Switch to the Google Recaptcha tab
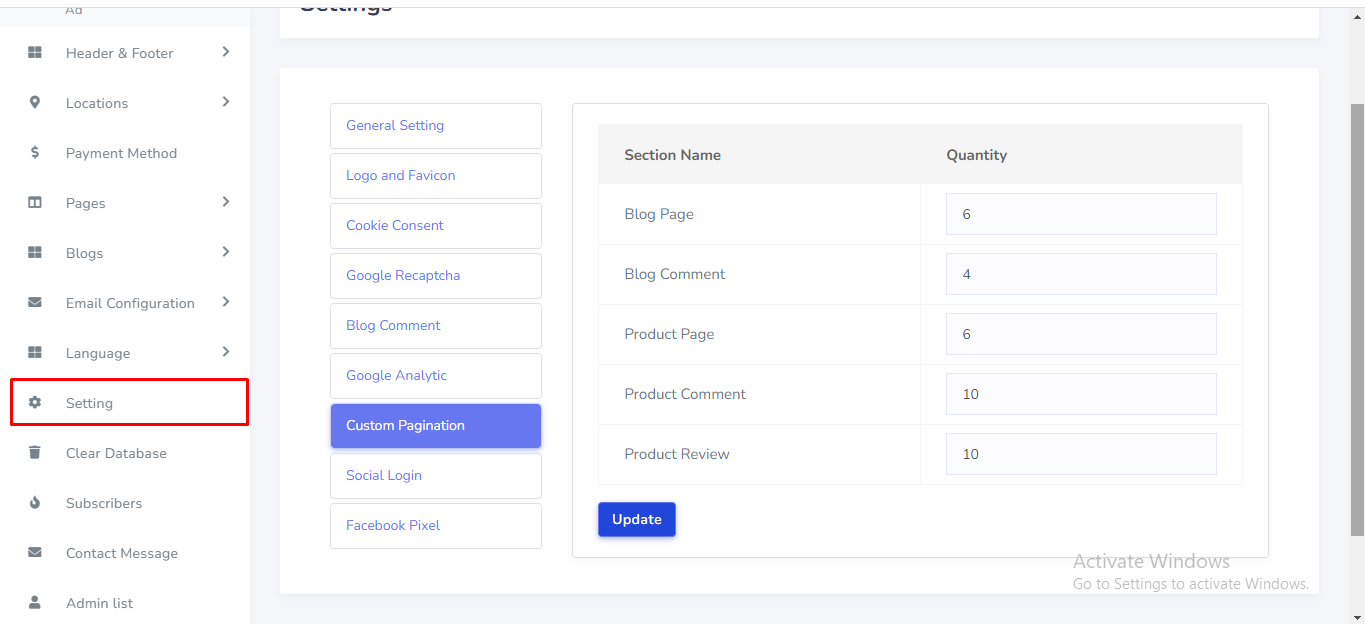 click(x=435, y=276)
